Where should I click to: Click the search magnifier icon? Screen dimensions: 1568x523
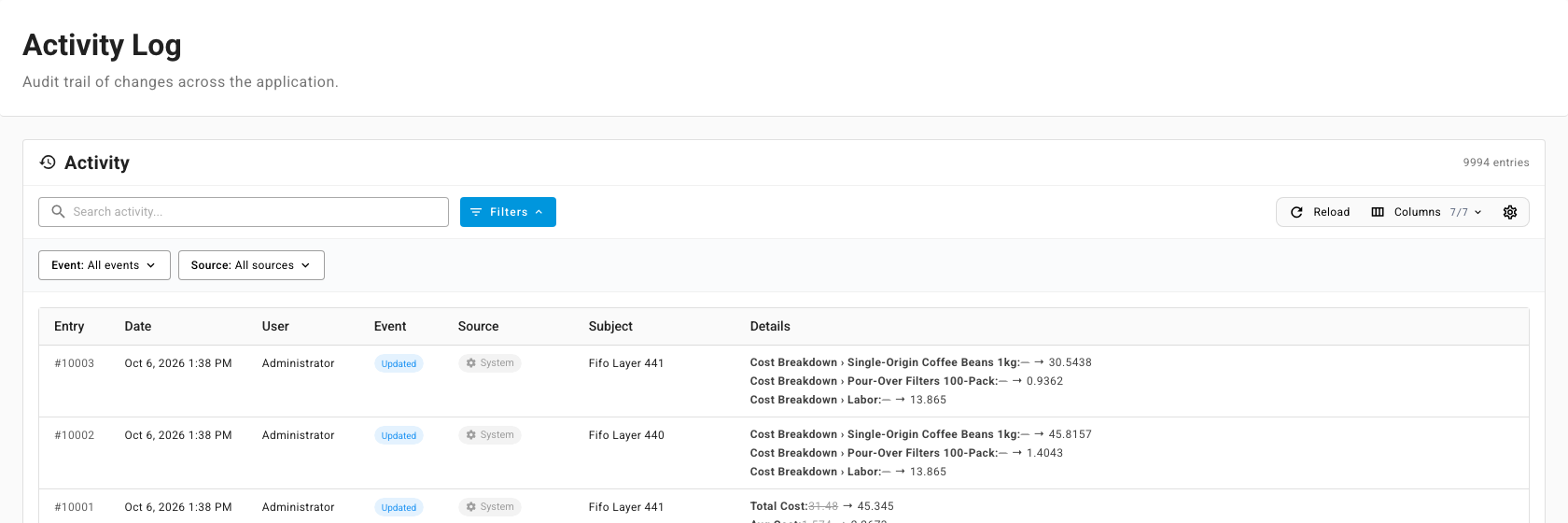click(x=58, y=212)
